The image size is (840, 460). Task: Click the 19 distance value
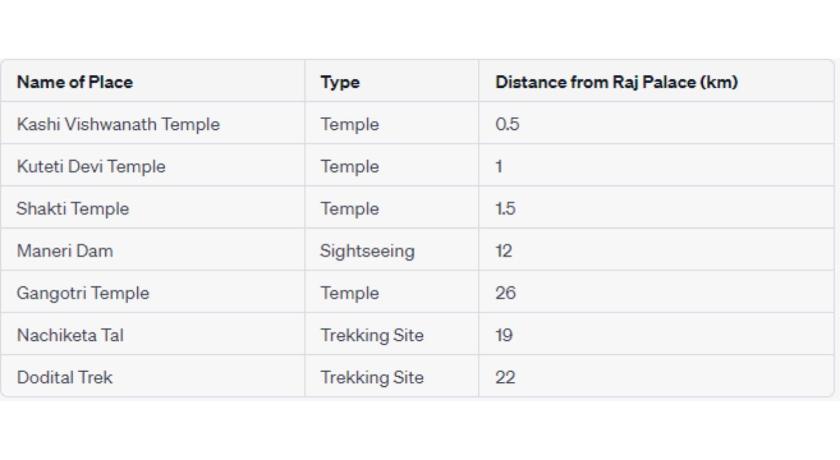(x=504, y=335)
